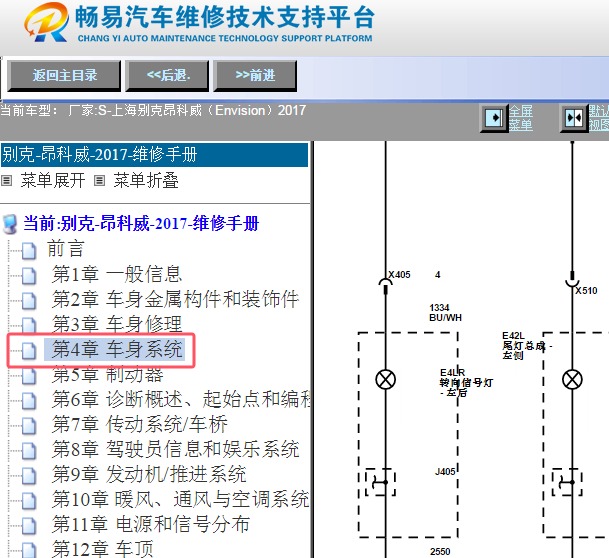Expand all menus via 菜单展开
This screenshot has height=558, width=609.
coord(53,181)
